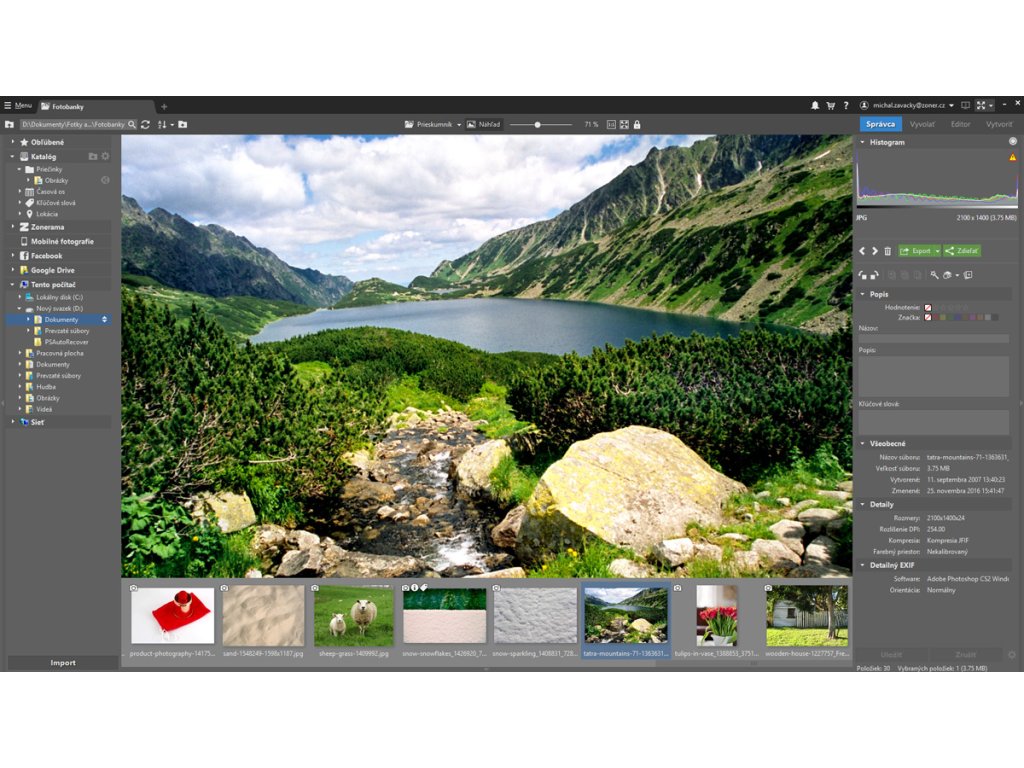
Task: Switch to the Správca module tab
Action: click(880, 124)
